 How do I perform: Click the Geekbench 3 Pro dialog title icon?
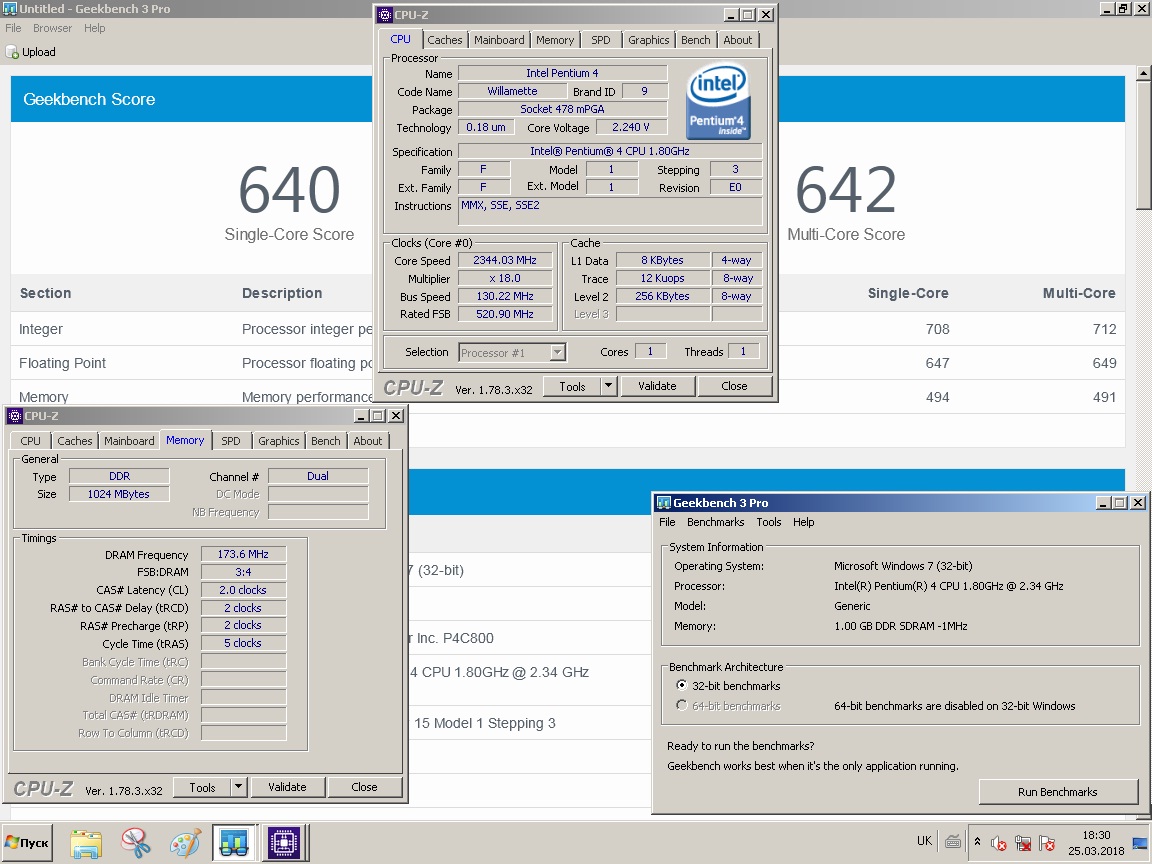pos(664,503)
